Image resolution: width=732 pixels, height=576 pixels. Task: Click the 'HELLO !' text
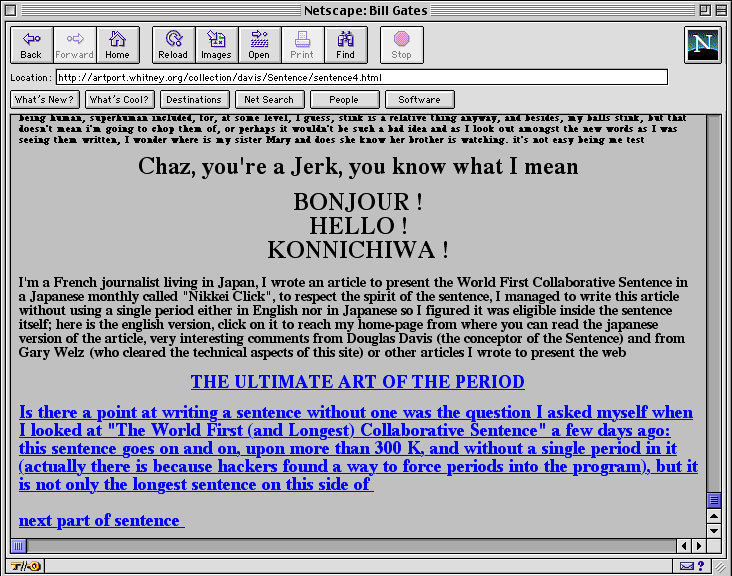[x=358, y=226]
